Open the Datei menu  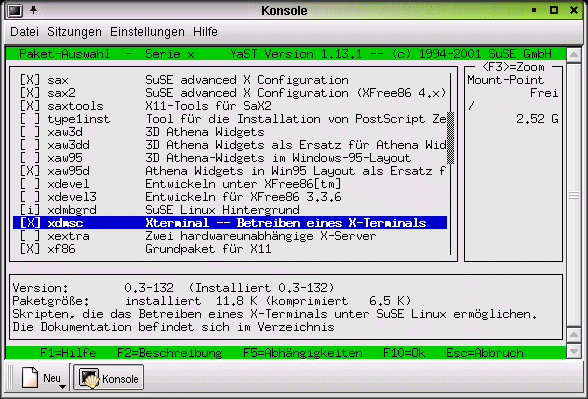point(24,32)
